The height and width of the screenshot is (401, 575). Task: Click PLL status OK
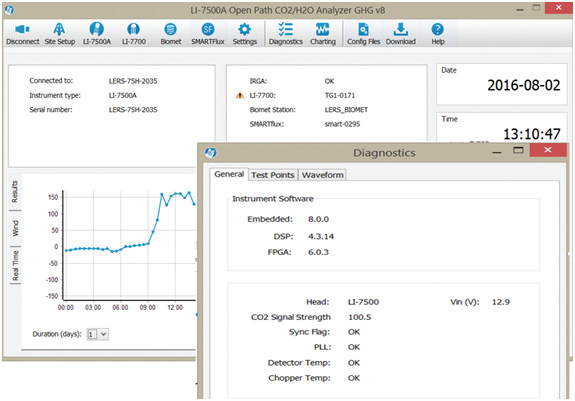coord(354,347)
